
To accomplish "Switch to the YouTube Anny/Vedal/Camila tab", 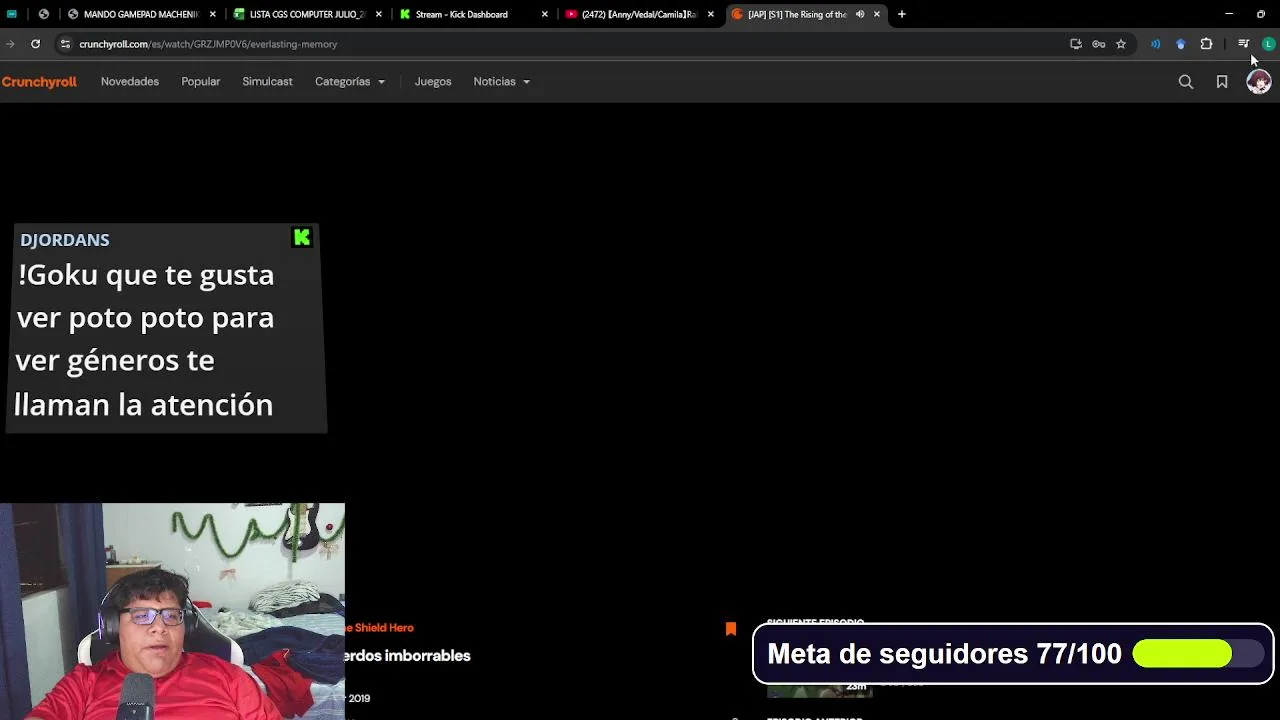I will click(x=638, y=14).
